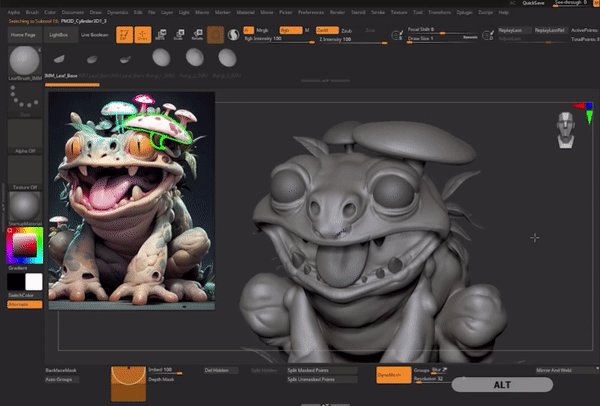Activate Edit mode button
600x406 pixels.
(x=124, y=35)
